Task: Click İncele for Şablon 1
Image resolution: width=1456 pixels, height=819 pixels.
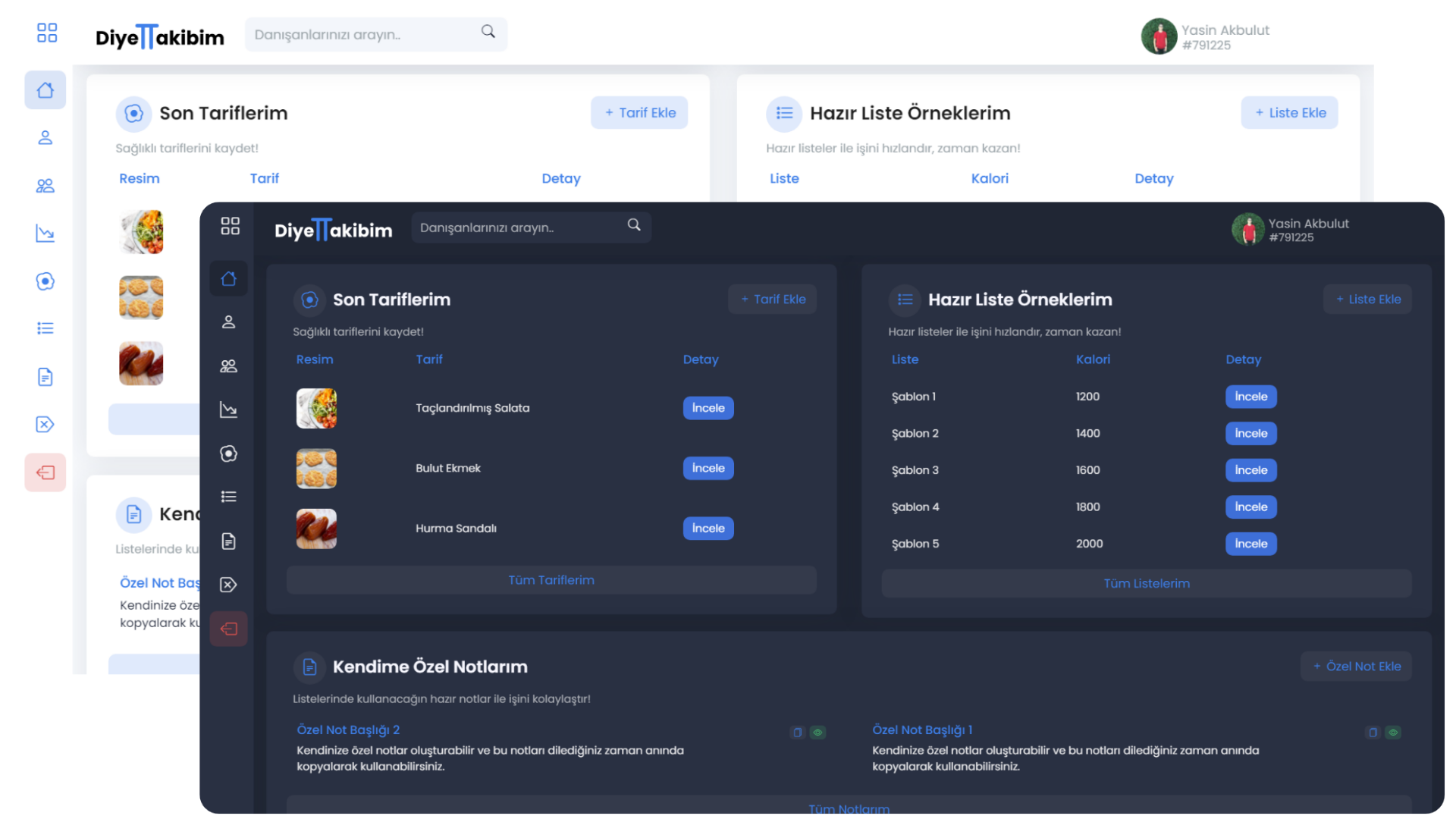Action: pos(1251,397)
